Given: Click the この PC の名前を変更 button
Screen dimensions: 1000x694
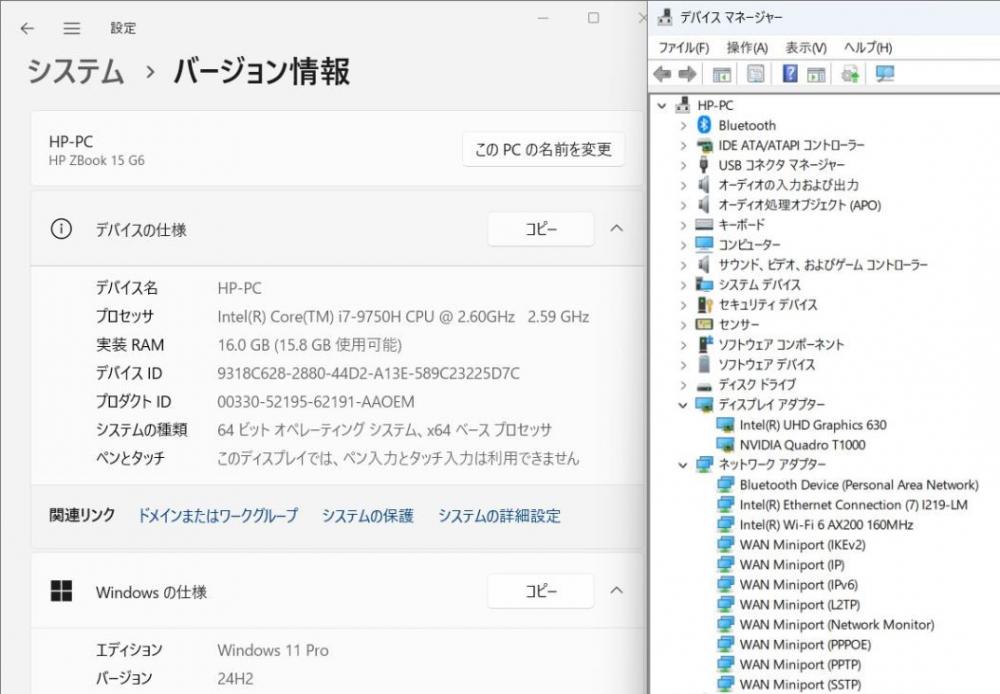Looking at the screenshot, I should click(x=543, y=149).
